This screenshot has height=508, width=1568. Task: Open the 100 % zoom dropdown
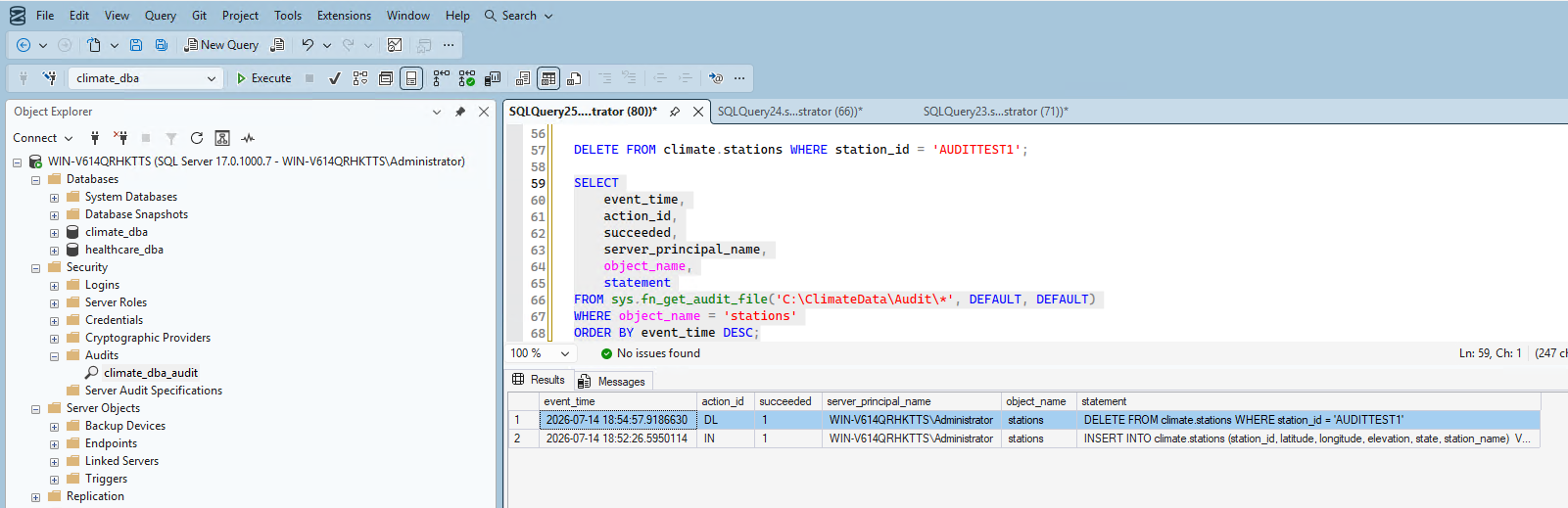click(565, 353)
